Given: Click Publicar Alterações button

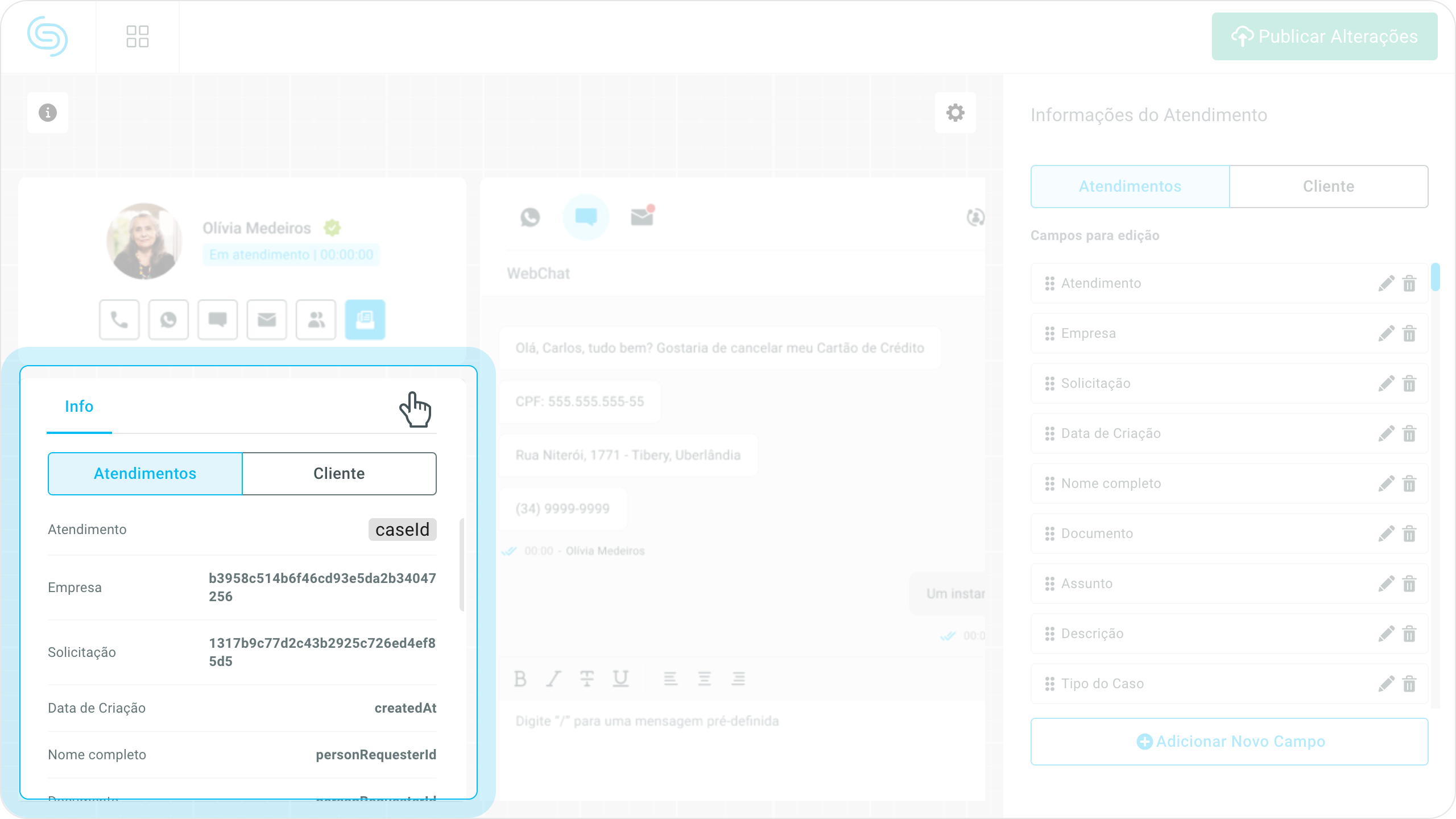Looking at the screenshot, I should click(x=1325, y=36).
